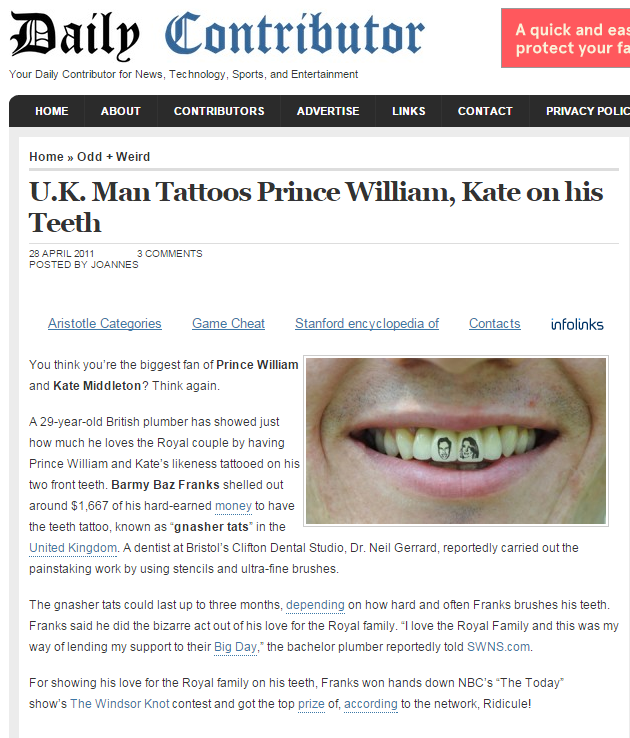View the 3 COMMENTS link
The image size is (630, 738).
(x=169, y=254)
